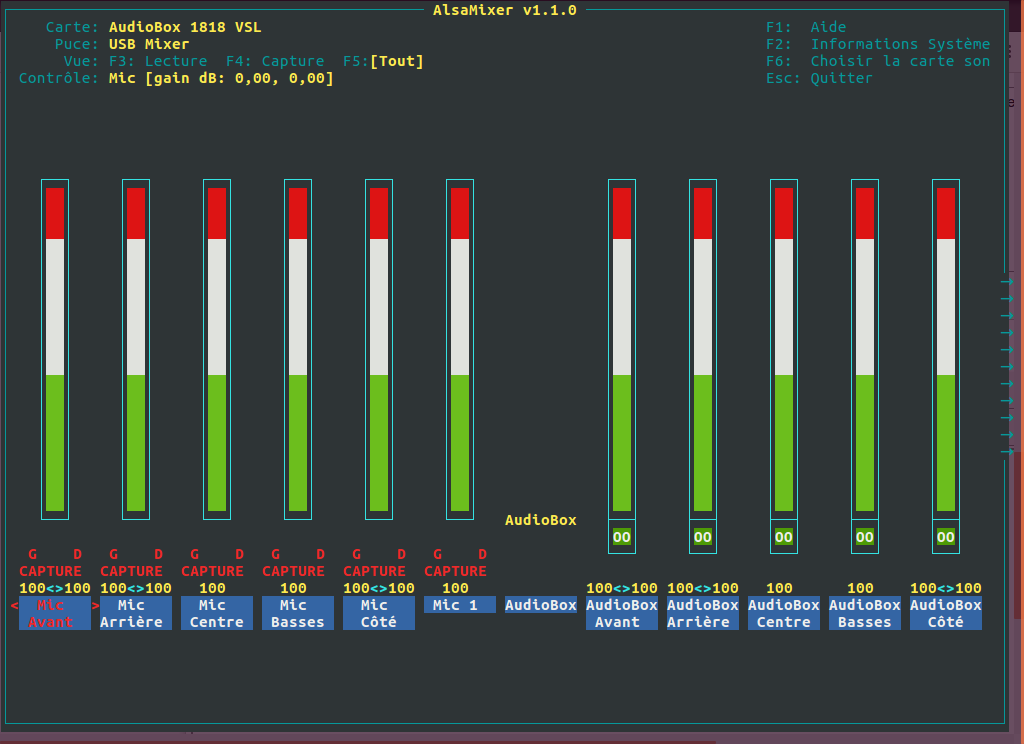The height and width of the screenshot is (744, 1024).
Task: Switch to F4: Capture view
Action: tap(275, 61)
